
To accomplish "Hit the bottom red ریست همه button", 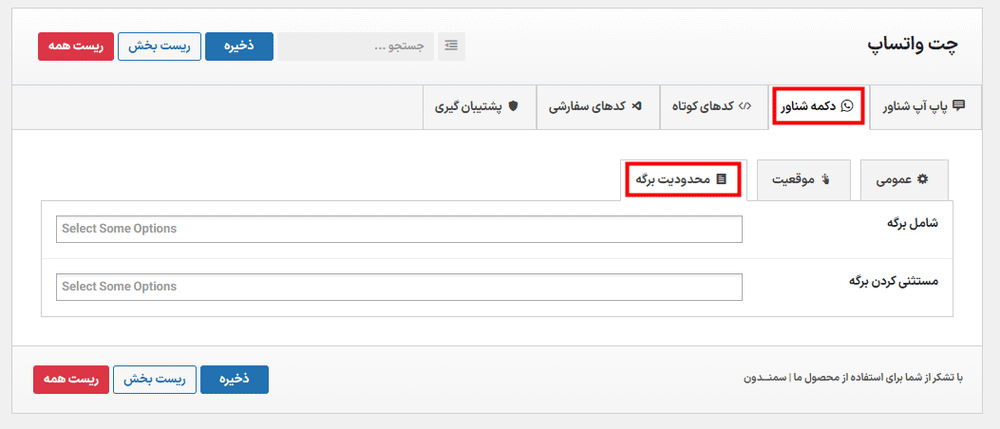I will click(x=69, y=380).
